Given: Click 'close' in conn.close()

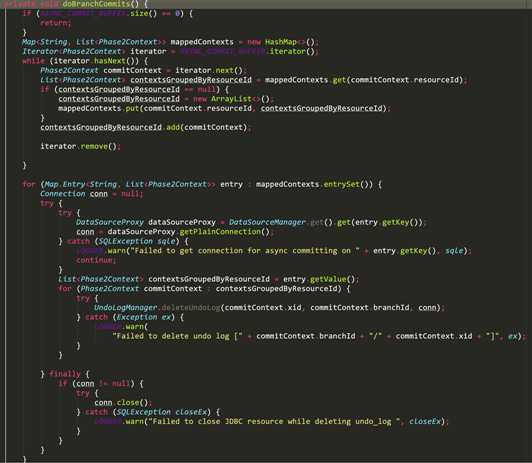Looking at the screenshot, I should 128,403.
